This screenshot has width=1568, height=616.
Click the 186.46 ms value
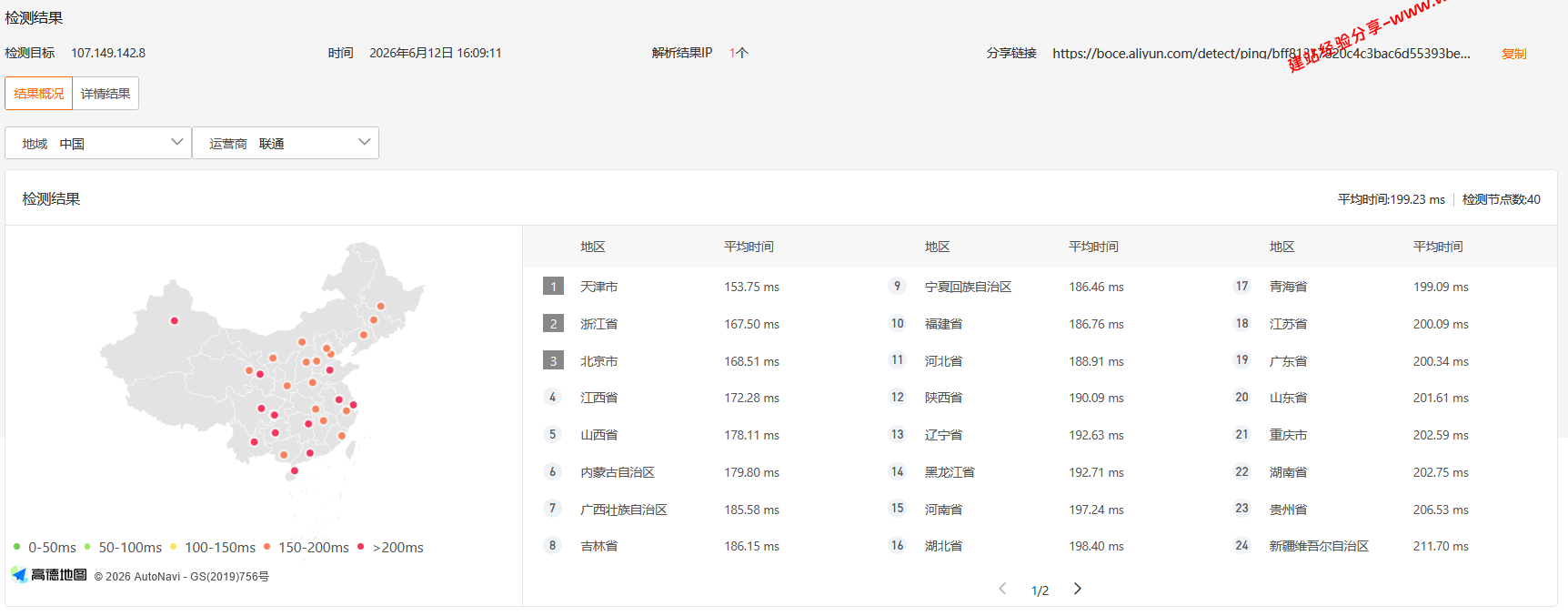[1097, 287]
